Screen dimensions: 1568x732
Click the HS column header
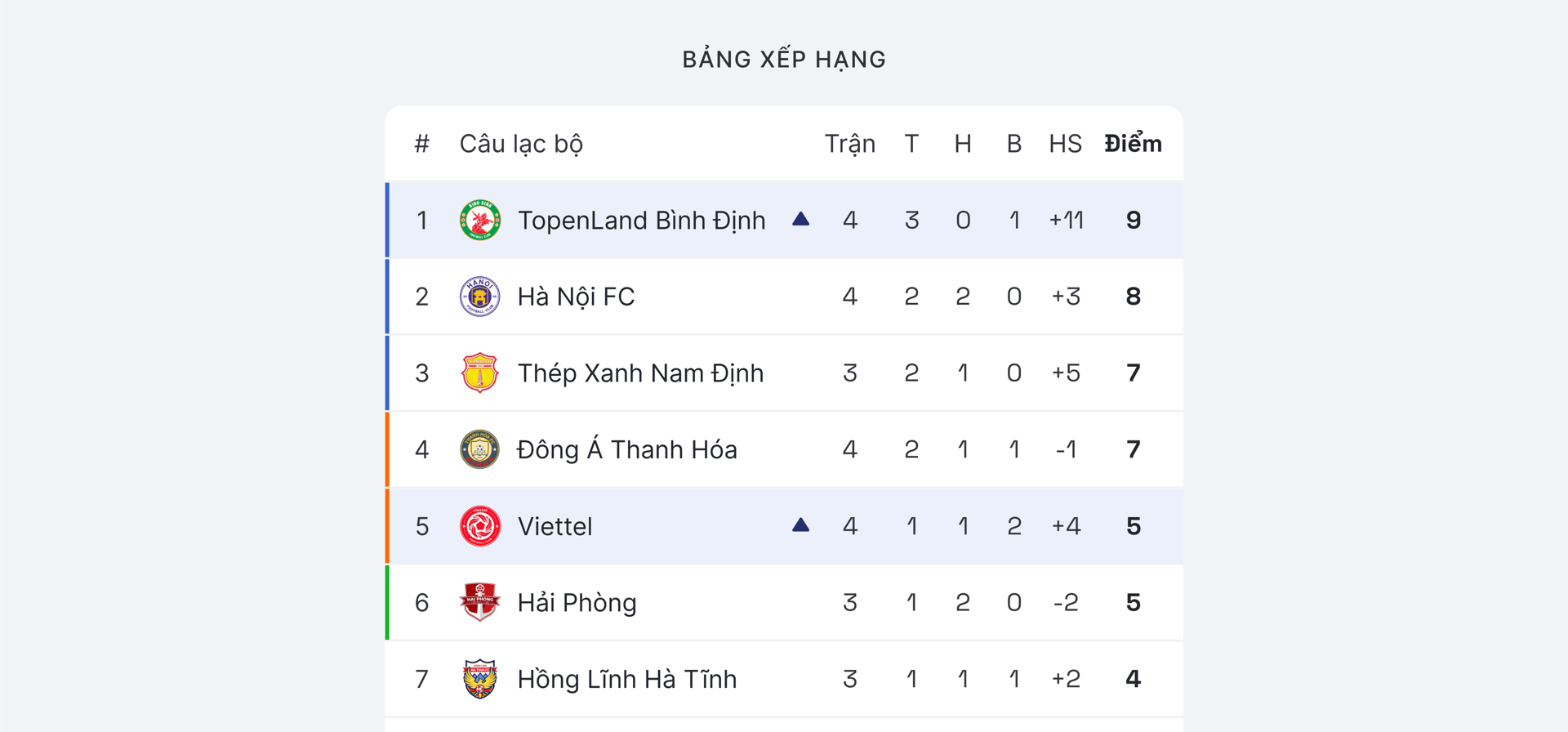[x=1065, y=144]
